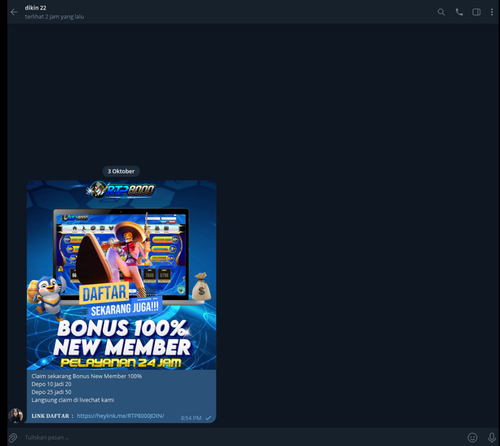Open the heylink.me/RTP8000JOIN link

coord(120,416)
